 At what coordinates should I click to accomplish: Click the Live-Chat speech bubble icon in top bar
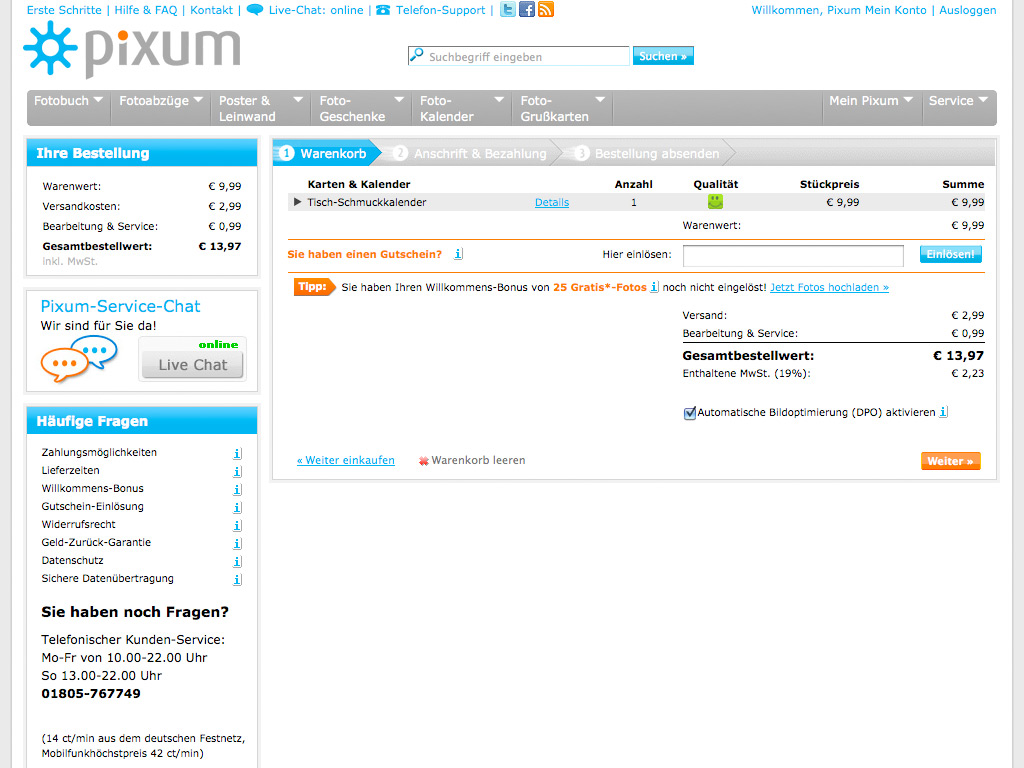pyautogui.click(x=255, y=10)
